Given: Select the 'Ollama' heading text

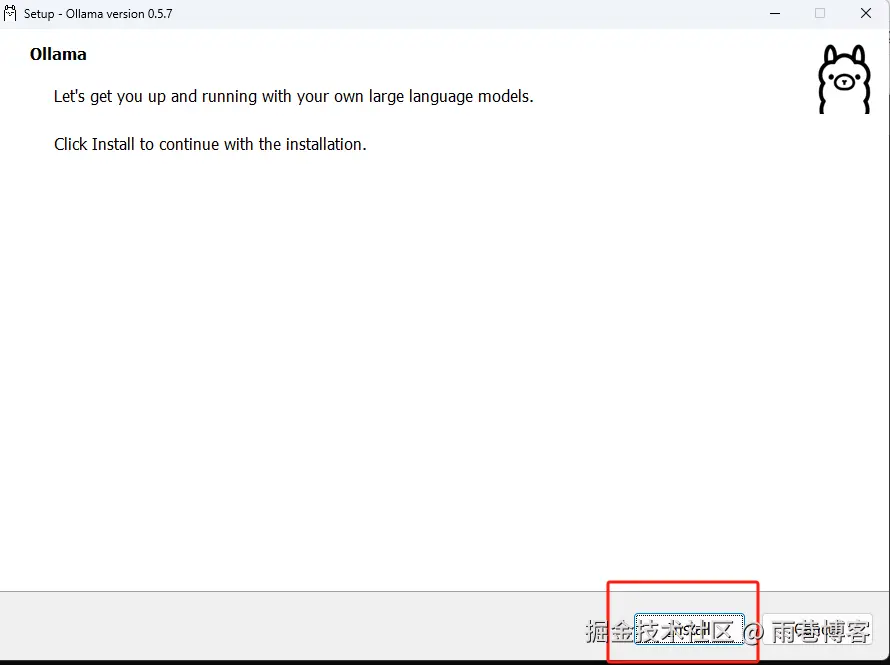Looking at the screenshot, I should [58, 54].
